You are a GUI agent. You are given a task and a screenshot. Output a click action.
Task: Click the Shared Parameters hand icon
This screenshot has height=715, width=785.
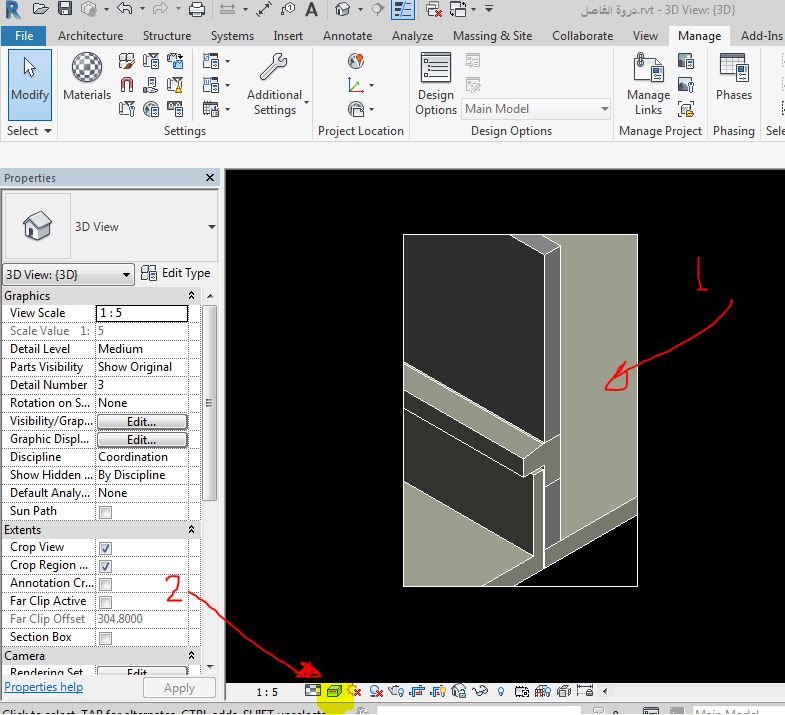tap(150, 85)
